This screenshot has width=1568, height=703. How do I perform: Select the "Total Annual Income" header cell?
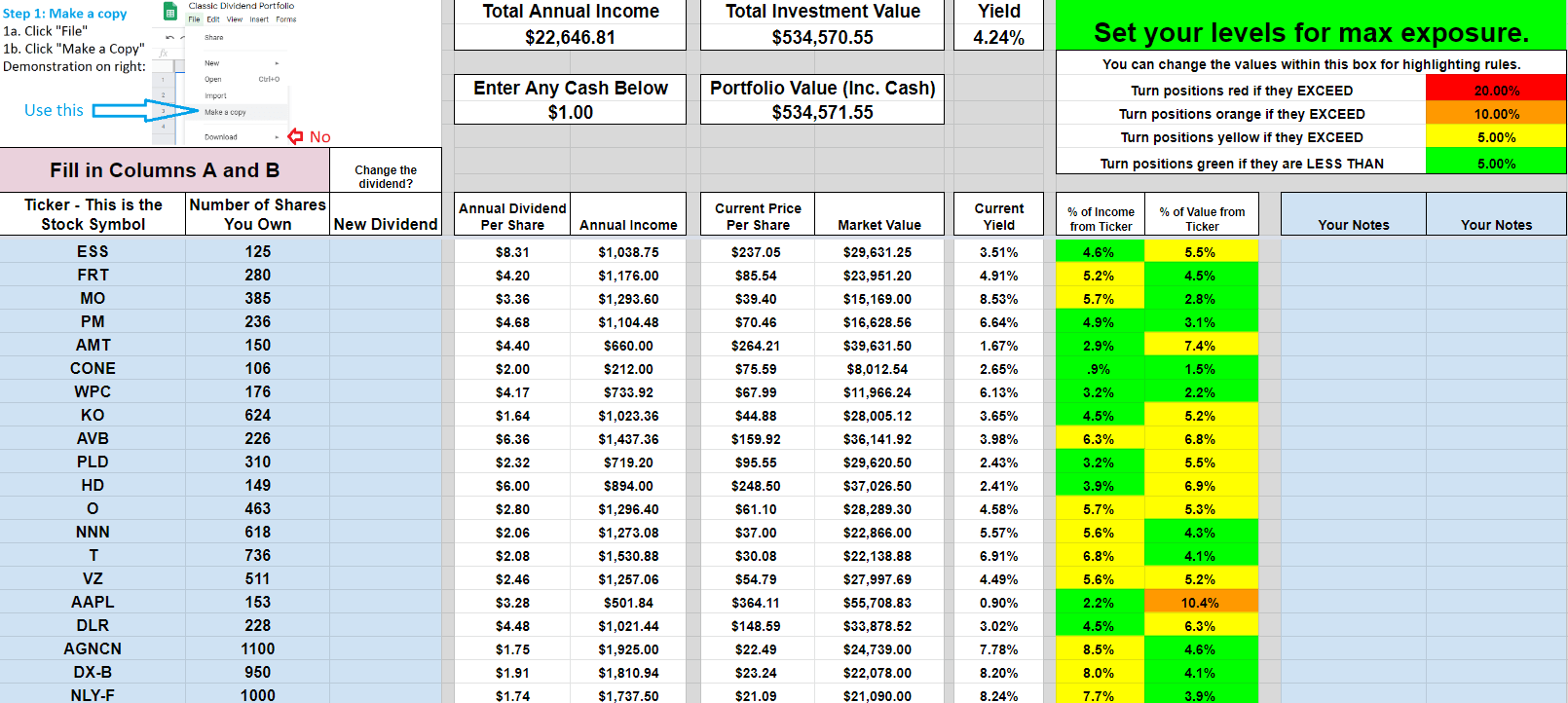pos(570,12)
